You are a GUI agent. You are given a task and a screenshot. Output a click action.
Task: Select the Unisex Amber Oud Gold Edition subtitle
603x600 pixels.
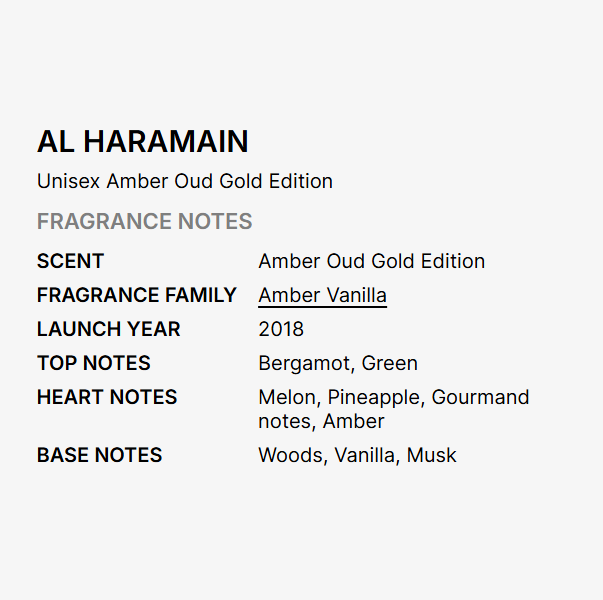185,181
